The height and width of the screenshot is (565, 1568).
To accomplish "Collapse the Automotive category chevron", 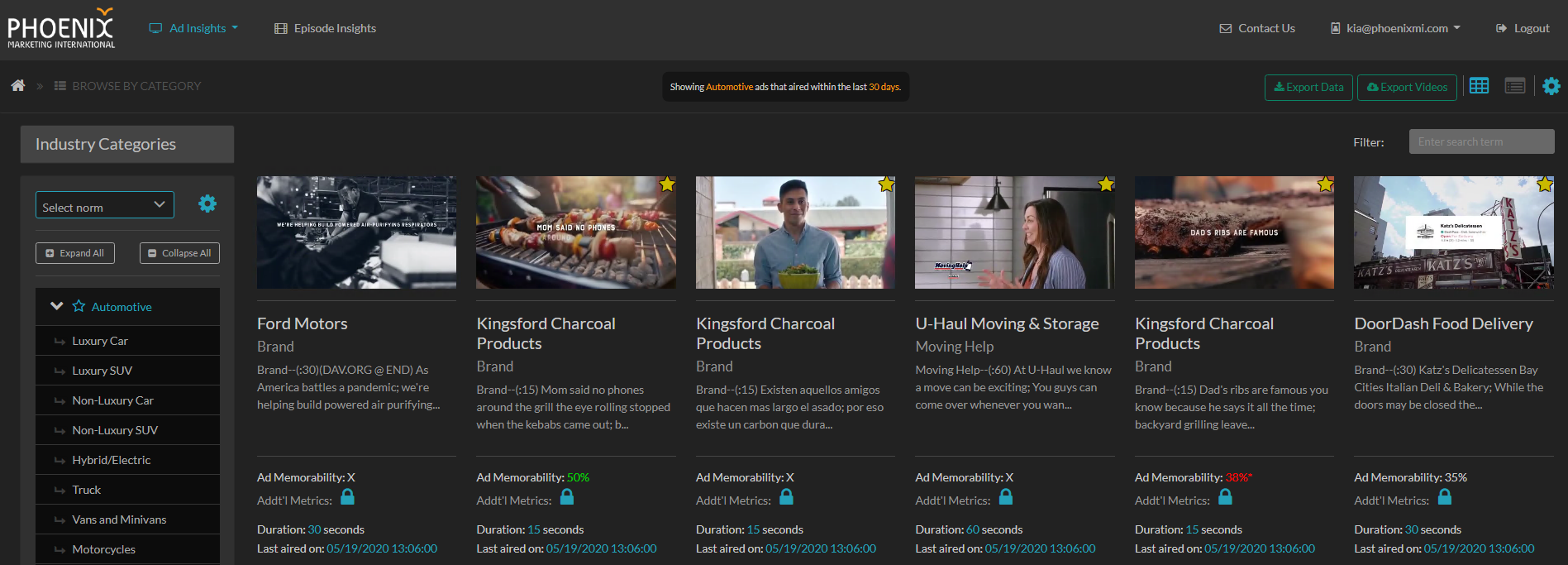I will pos(56,306).
